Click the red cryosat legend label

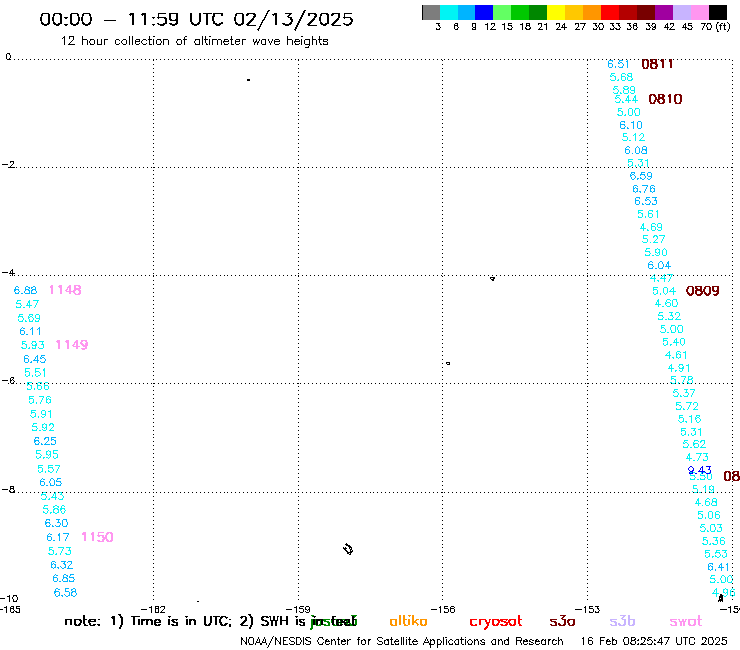tap(496, 622)
